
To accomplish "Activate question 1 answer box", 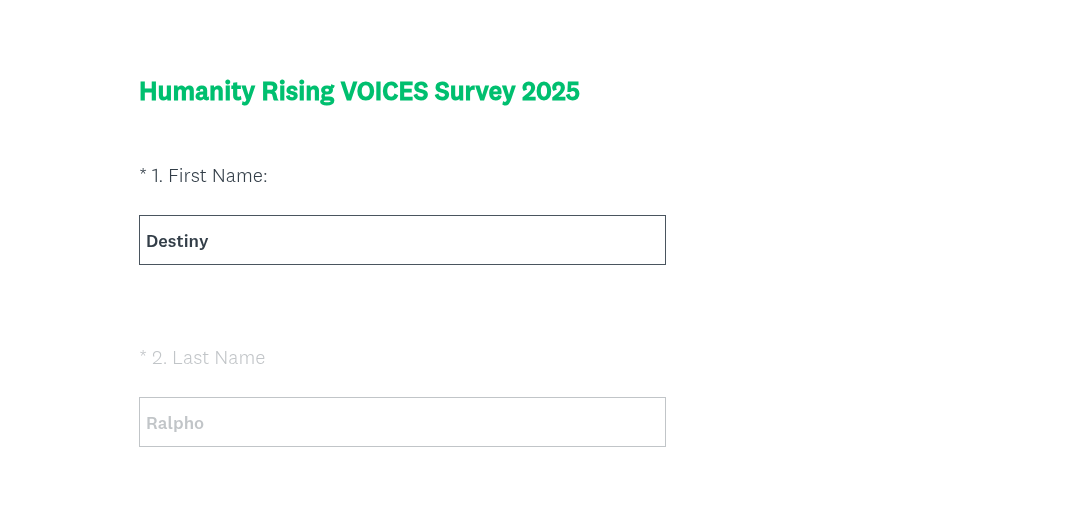I will point(402,240).
